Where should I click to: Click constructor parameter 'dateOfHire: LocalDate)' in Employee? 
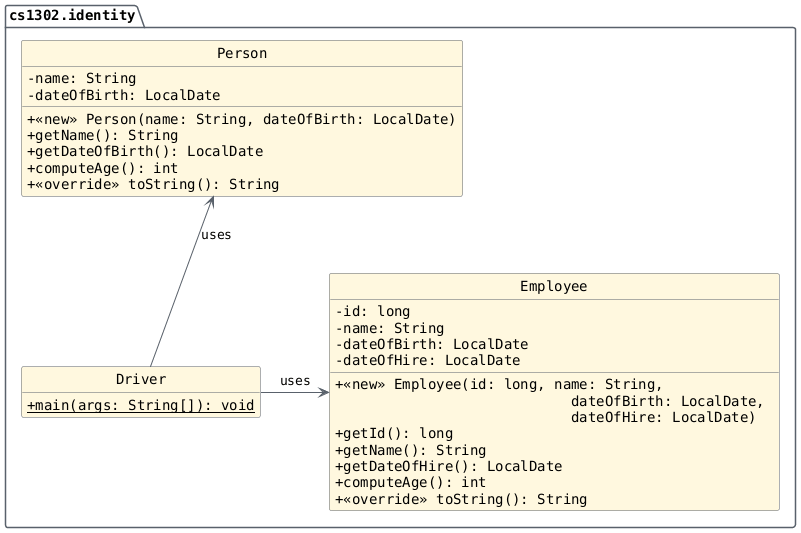663,417
